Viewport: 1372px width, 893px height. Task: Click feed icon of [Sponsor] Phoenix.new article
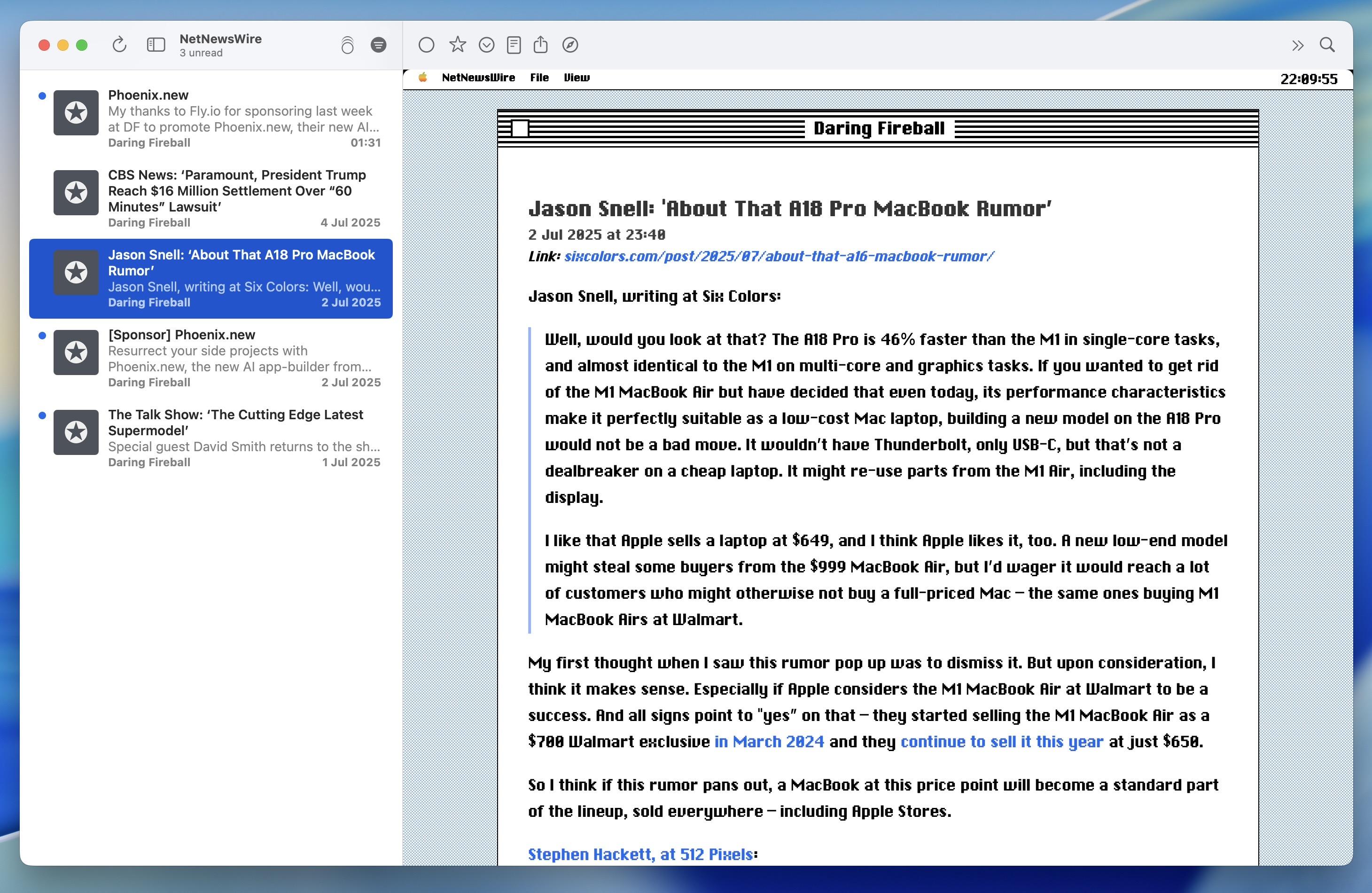pyautogui.click(x=76, y=352)
